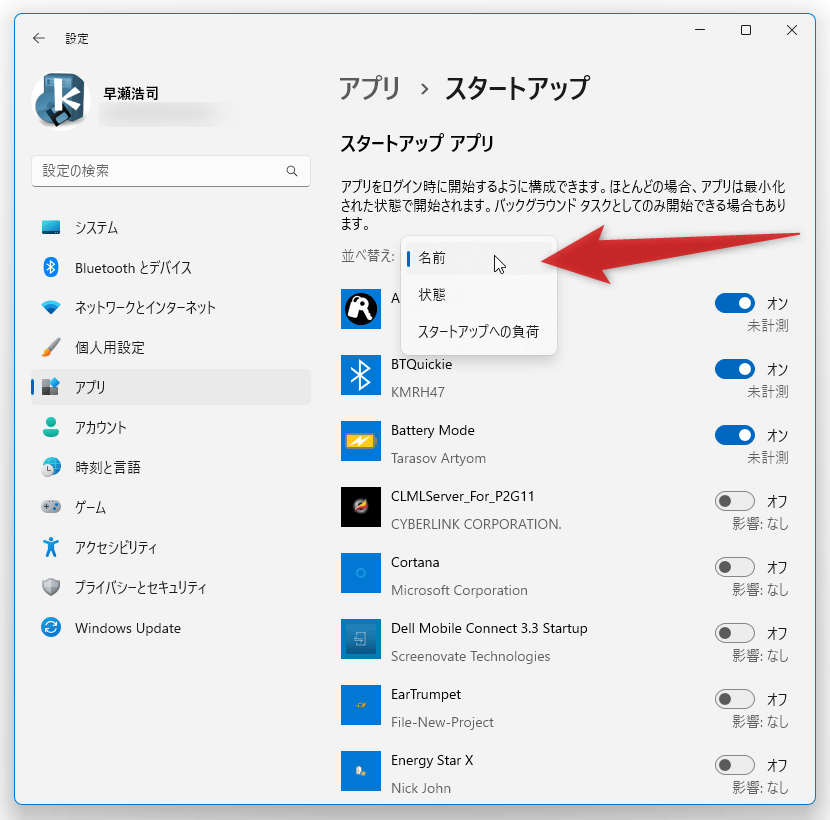
Task: Click the アクセシビリティ figure icon
Action: pyautogui.click(x=51, y=547)
